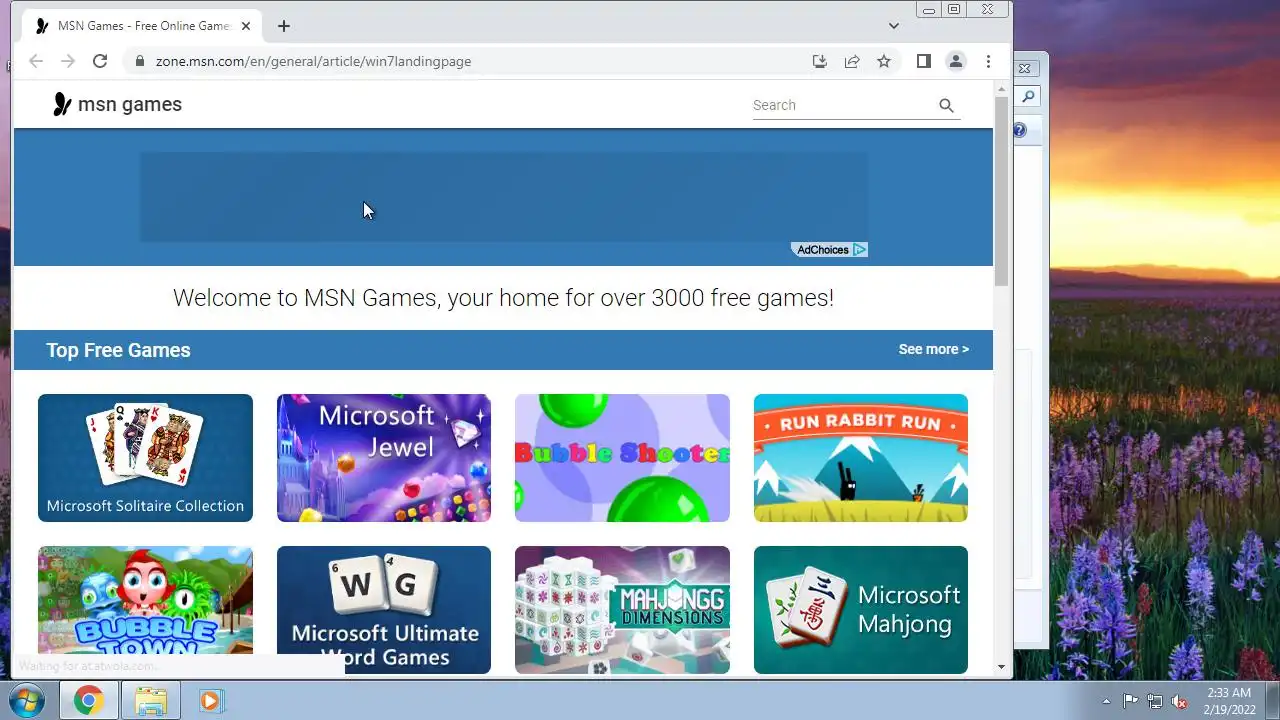
Task: Open Microsoft Ultimate Word Games
Action: (x=384, y=610)
